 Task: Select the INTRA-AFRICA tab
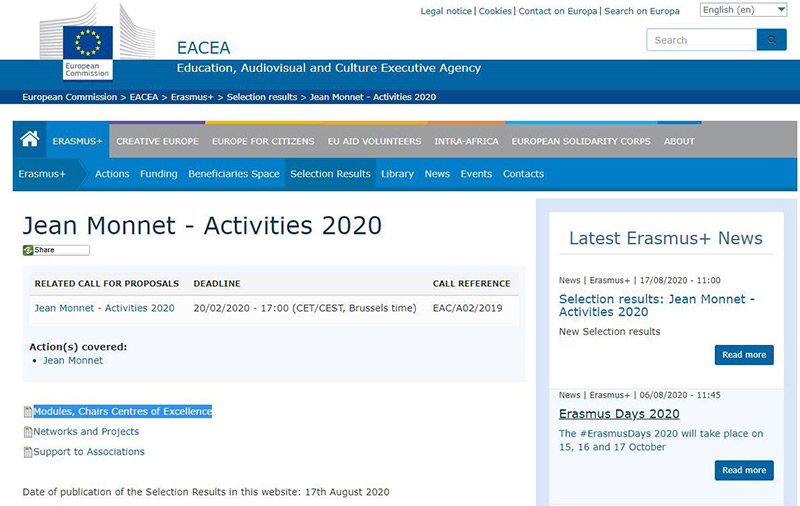point(466,141)
